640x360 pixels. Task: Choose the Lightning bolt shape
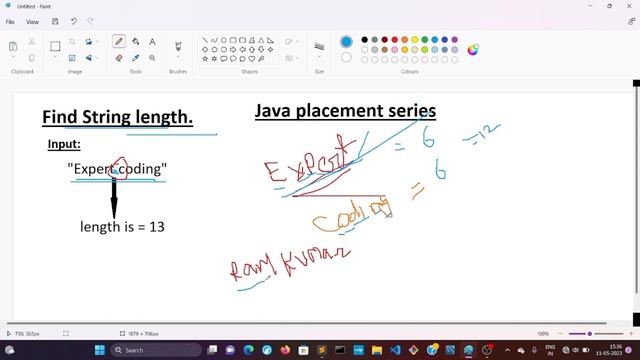click(x=261, y=59)
